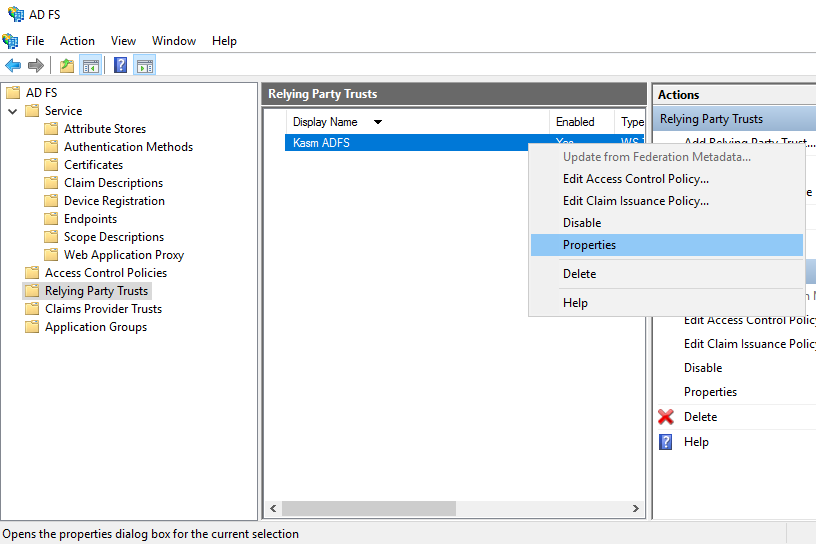Open the Action menu in menu bar
The width and height of the screenshot is (816, 544).
[77, 41]
